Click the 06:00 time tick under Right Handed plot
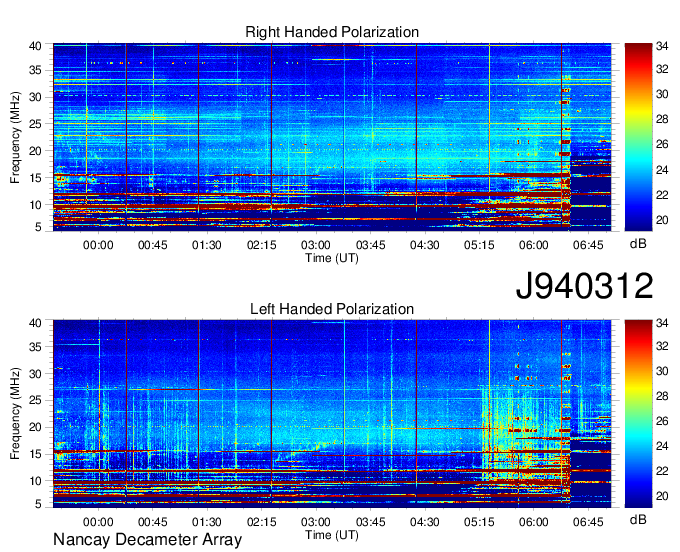680x552 pixels. (x=533, y=245)
